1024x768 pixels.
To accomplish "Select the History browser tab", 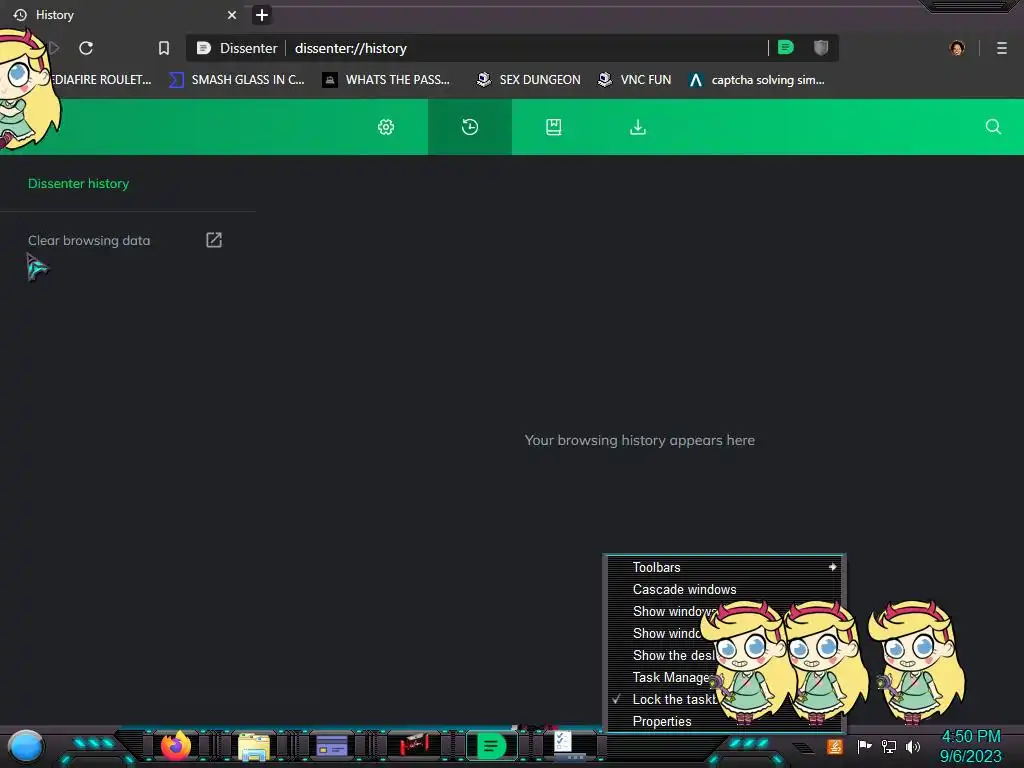I will (x=124, y=15).
